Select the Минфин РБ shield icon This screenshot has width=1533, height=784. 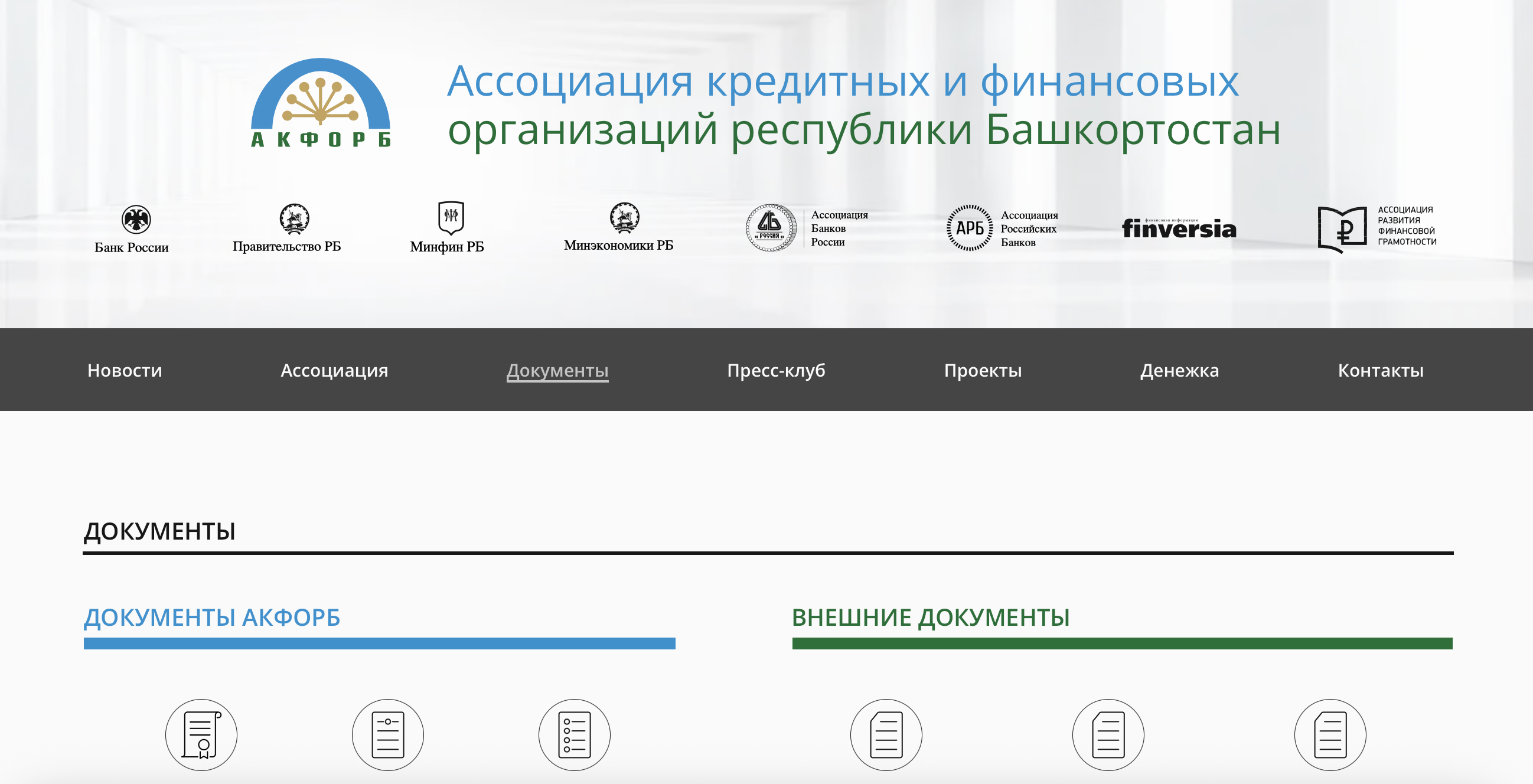coord(451,217)
